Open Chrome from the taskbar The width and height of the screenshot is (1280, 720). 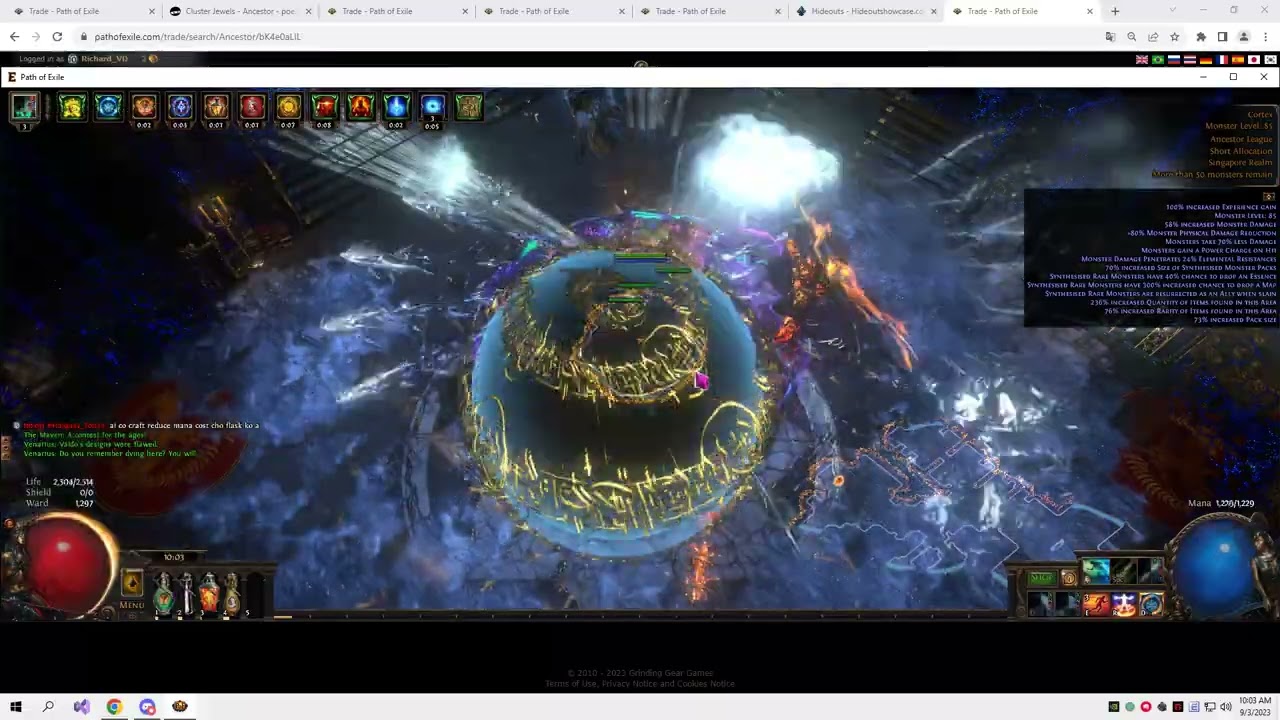114,707
